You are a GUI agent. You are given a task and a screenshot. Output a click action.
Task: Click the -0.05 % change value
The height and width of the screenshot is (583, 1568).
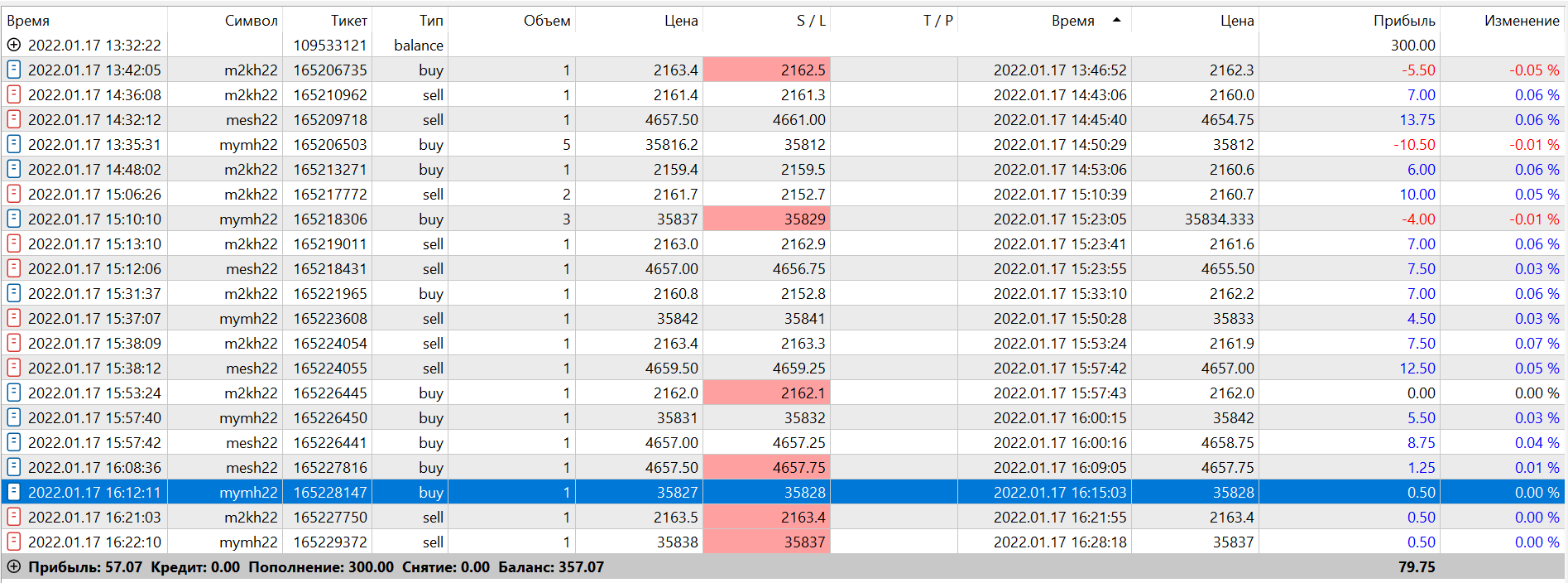(1534, 70)
